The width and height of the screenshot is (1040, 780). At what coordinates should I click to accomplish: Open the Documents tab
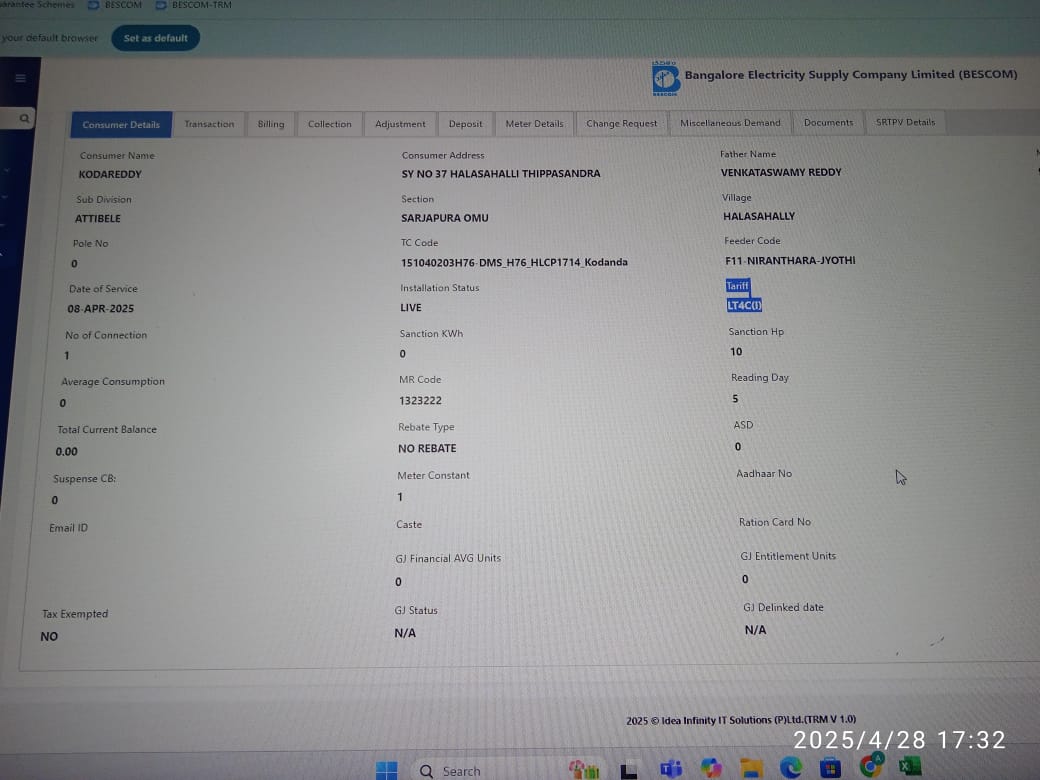(828, 123)
